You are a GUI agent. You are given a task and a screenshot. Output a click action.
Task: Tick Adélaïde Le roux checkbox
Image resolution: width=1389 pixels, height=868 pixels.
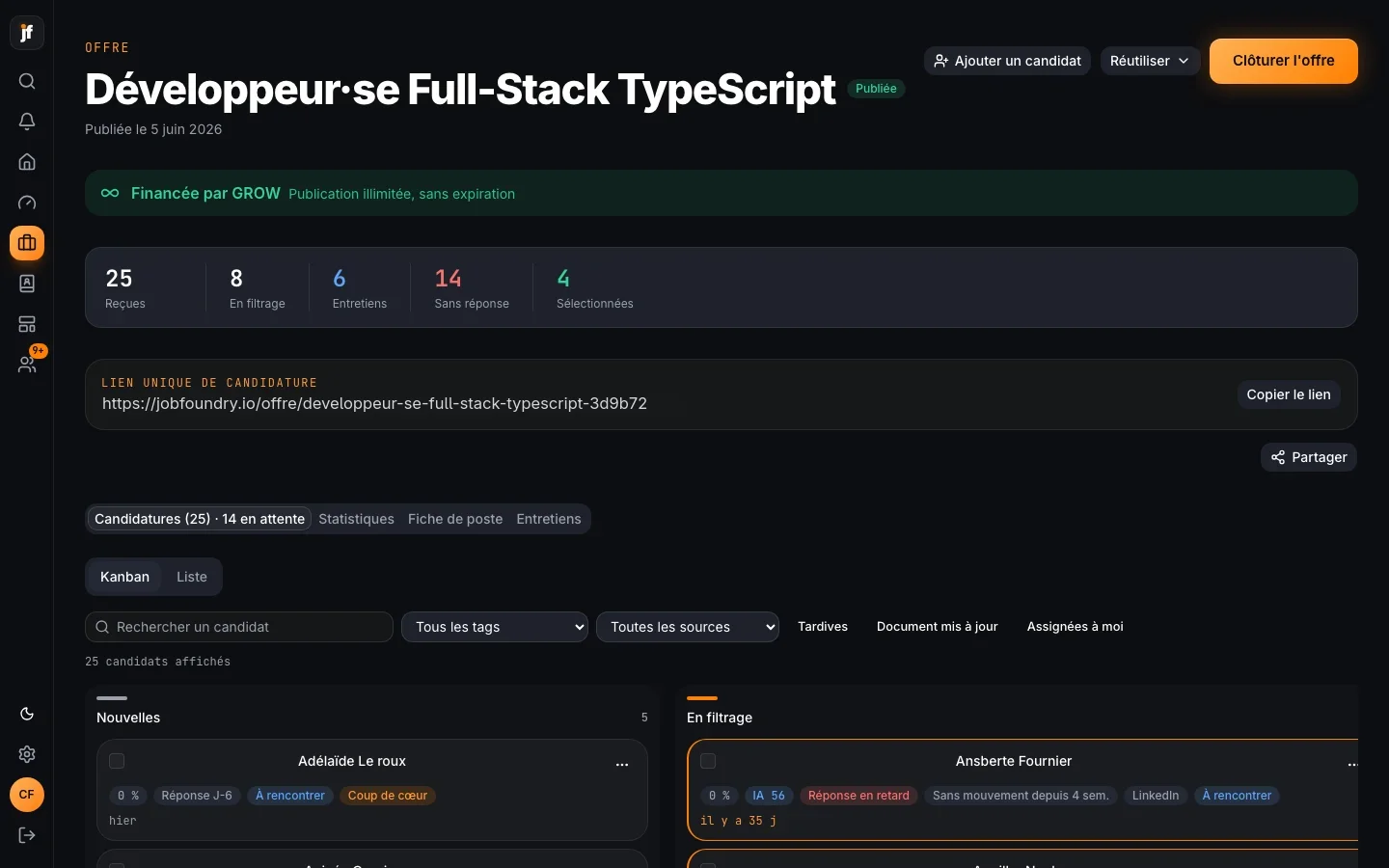(x=117, y=761)
